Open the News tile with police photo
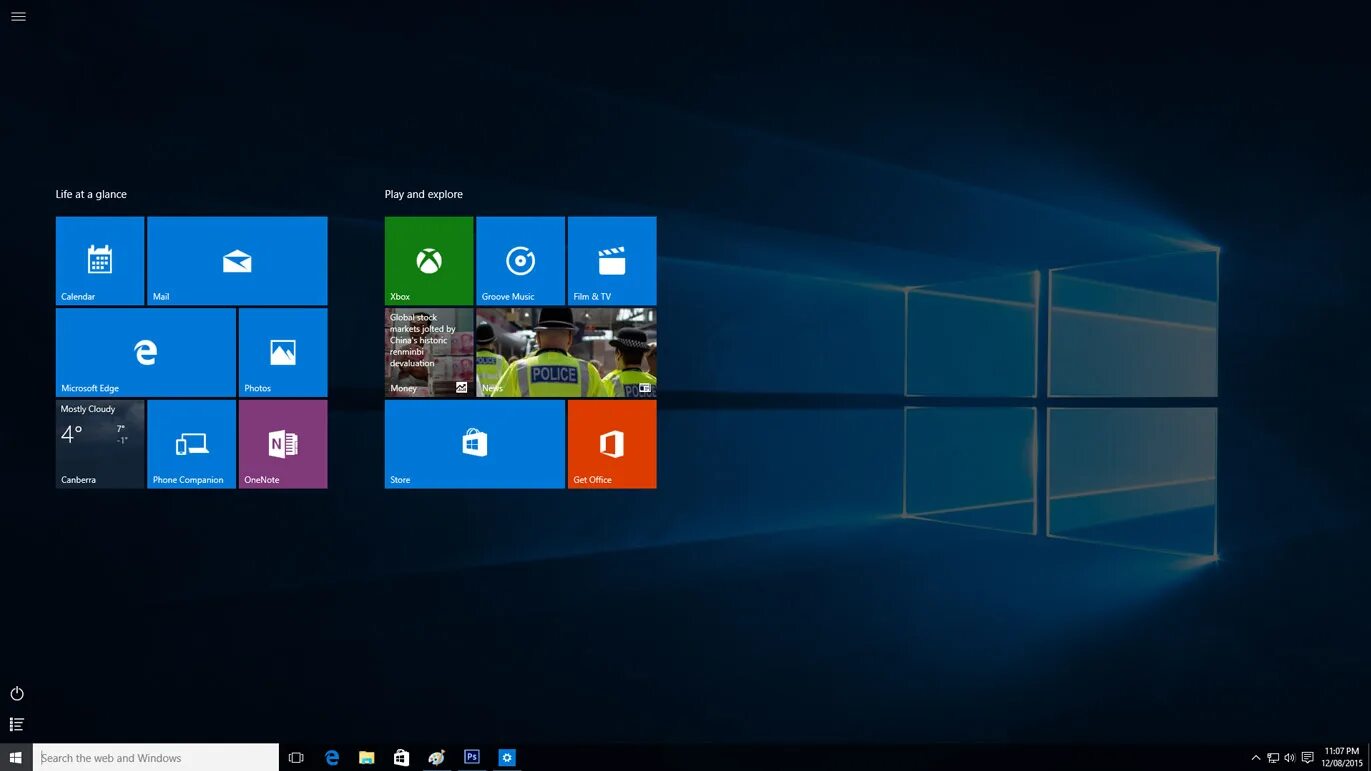The image size is (1371, 771). 566,352
